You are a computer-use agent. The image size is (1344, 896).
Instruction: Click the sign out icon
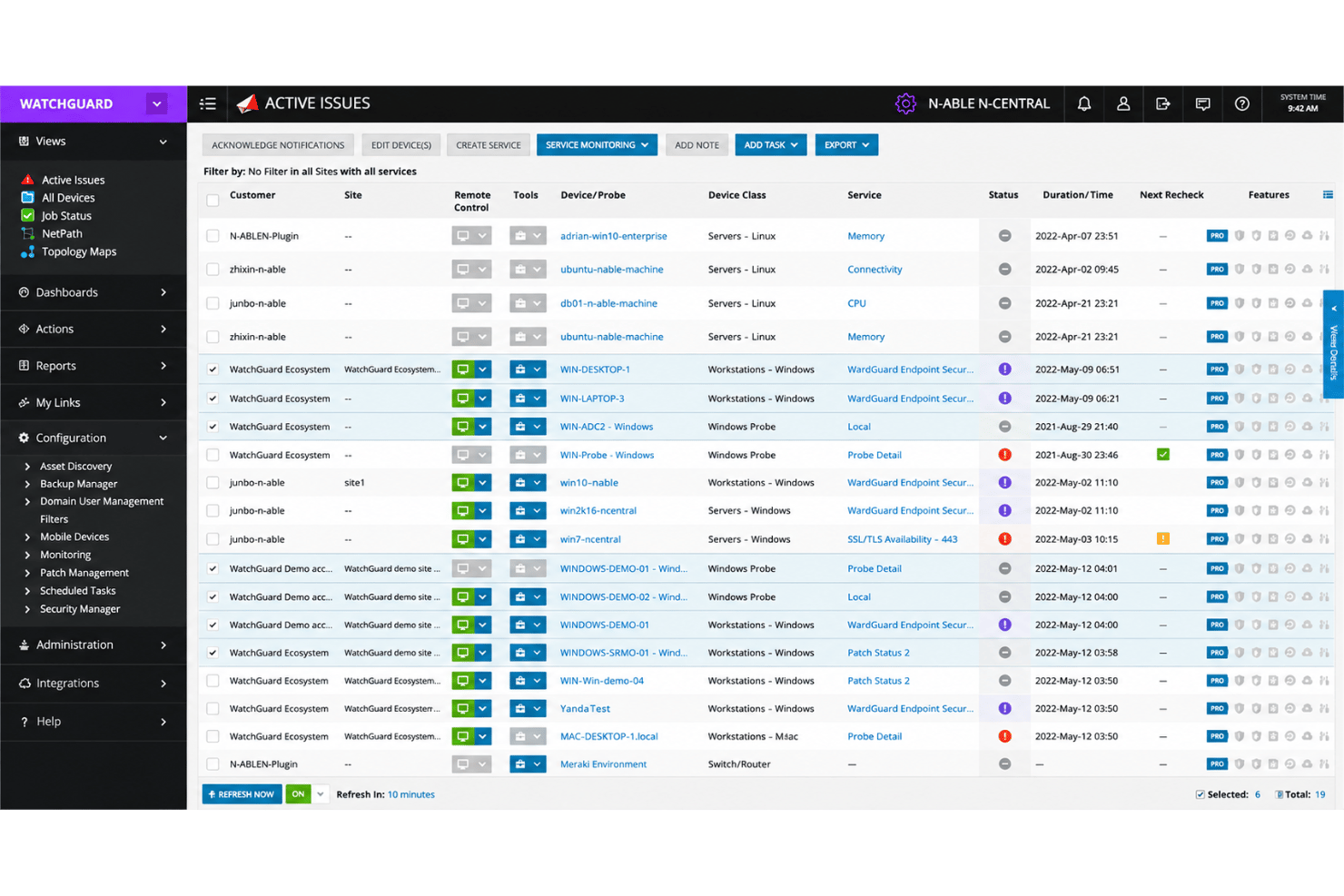pos(1162,103)
